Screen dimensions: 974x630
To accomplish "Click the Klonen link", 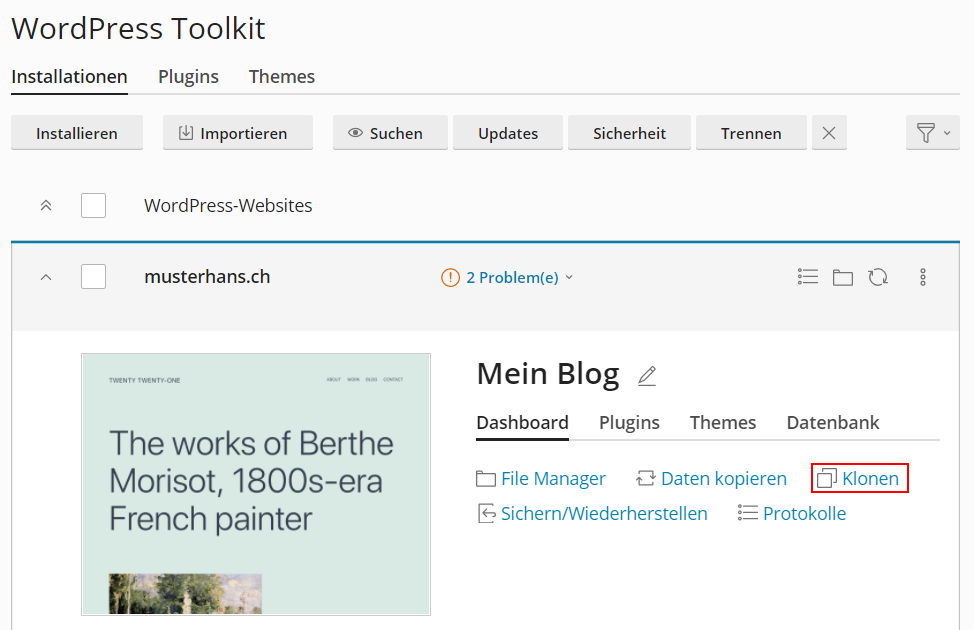I will 859,479.
